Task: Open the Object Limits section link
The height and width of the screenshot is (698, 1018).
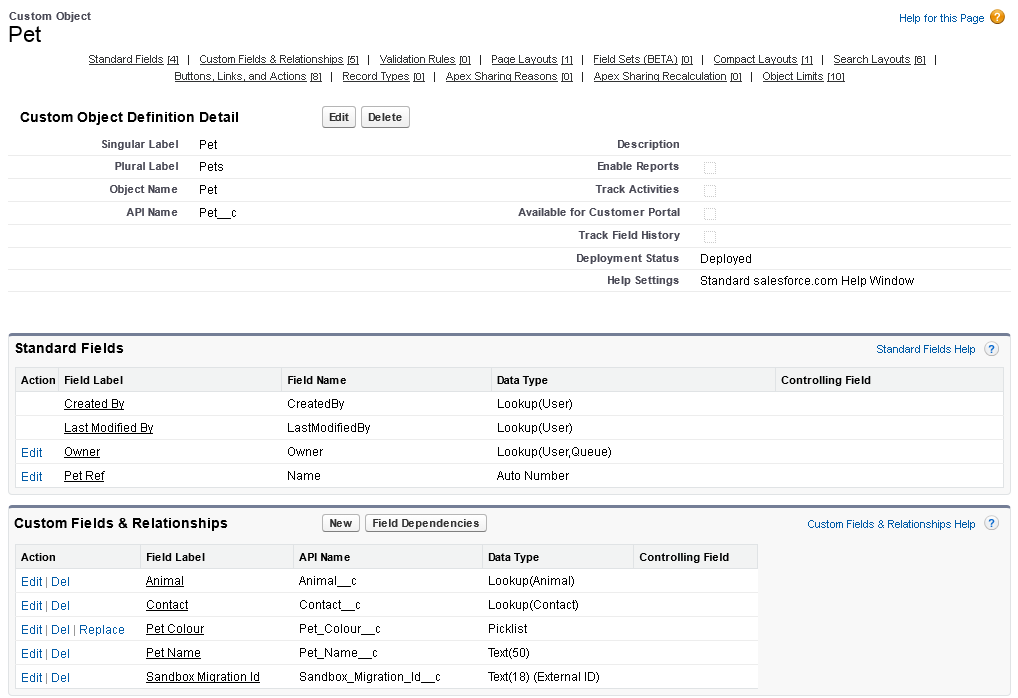Action: click(792, 77)
